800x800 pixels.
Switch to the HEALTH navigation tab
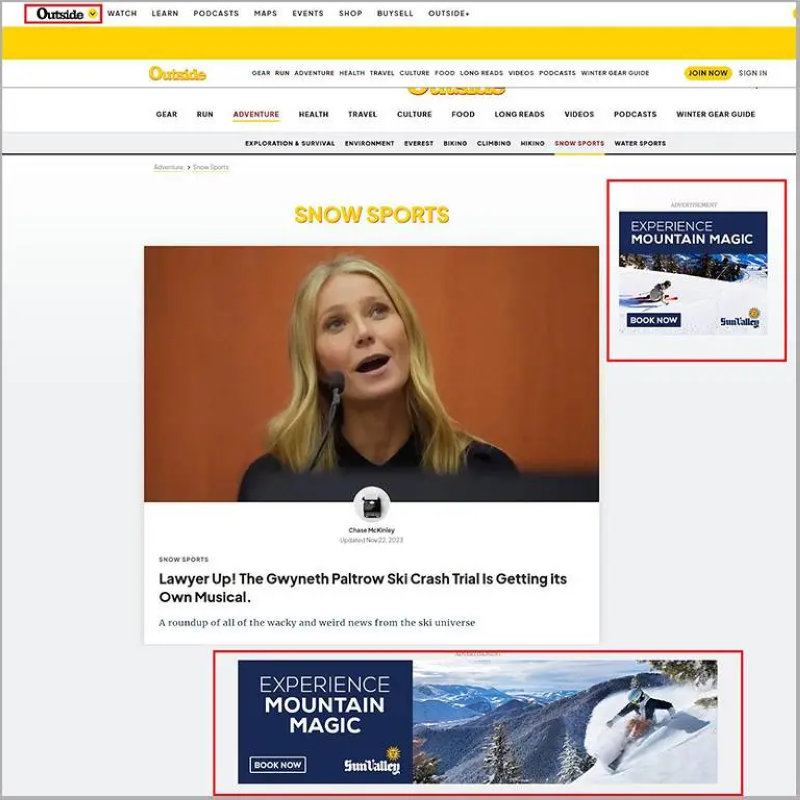pyautogui.click(x=314, y=114)
